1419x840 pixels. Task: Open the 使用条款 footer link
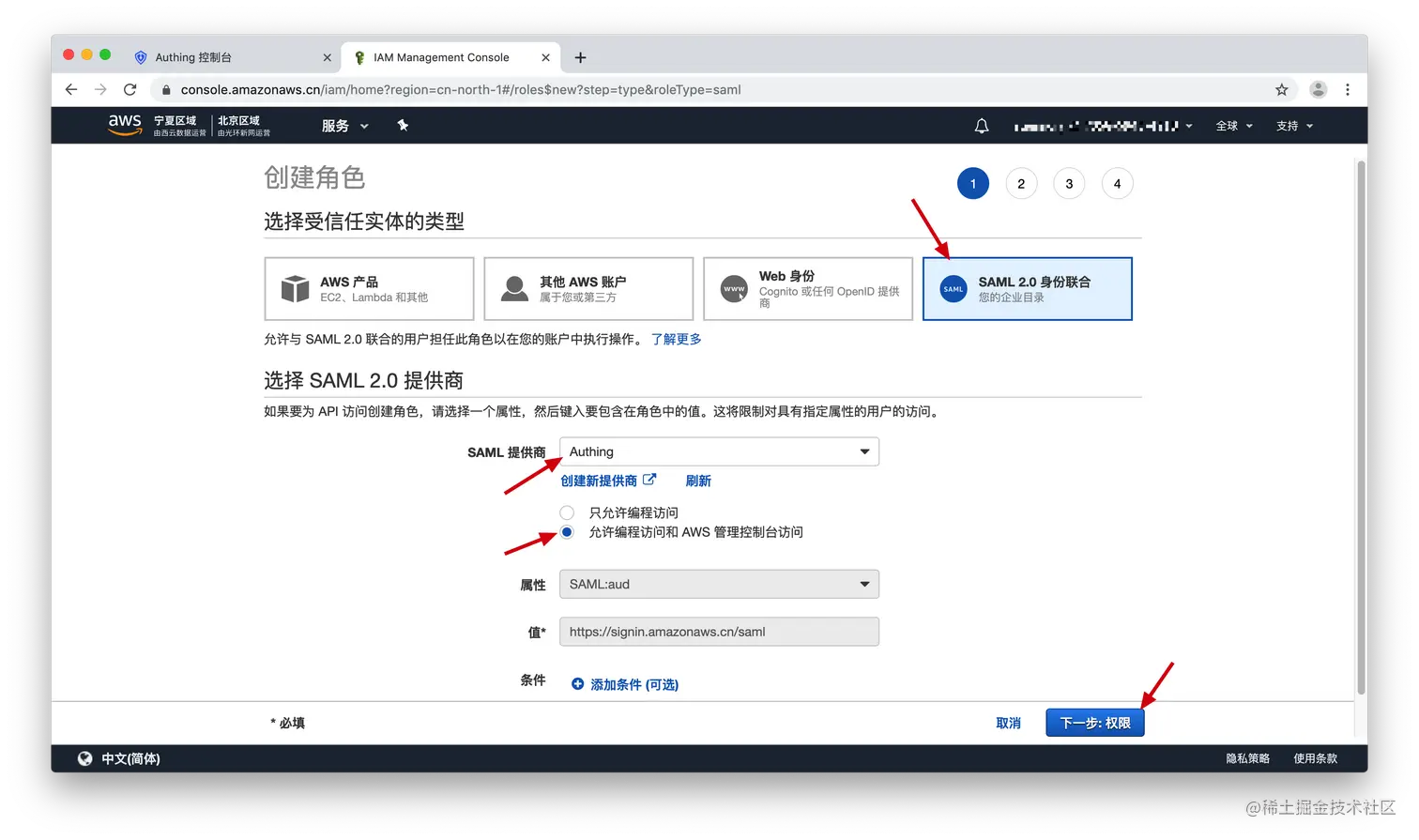1316,758
